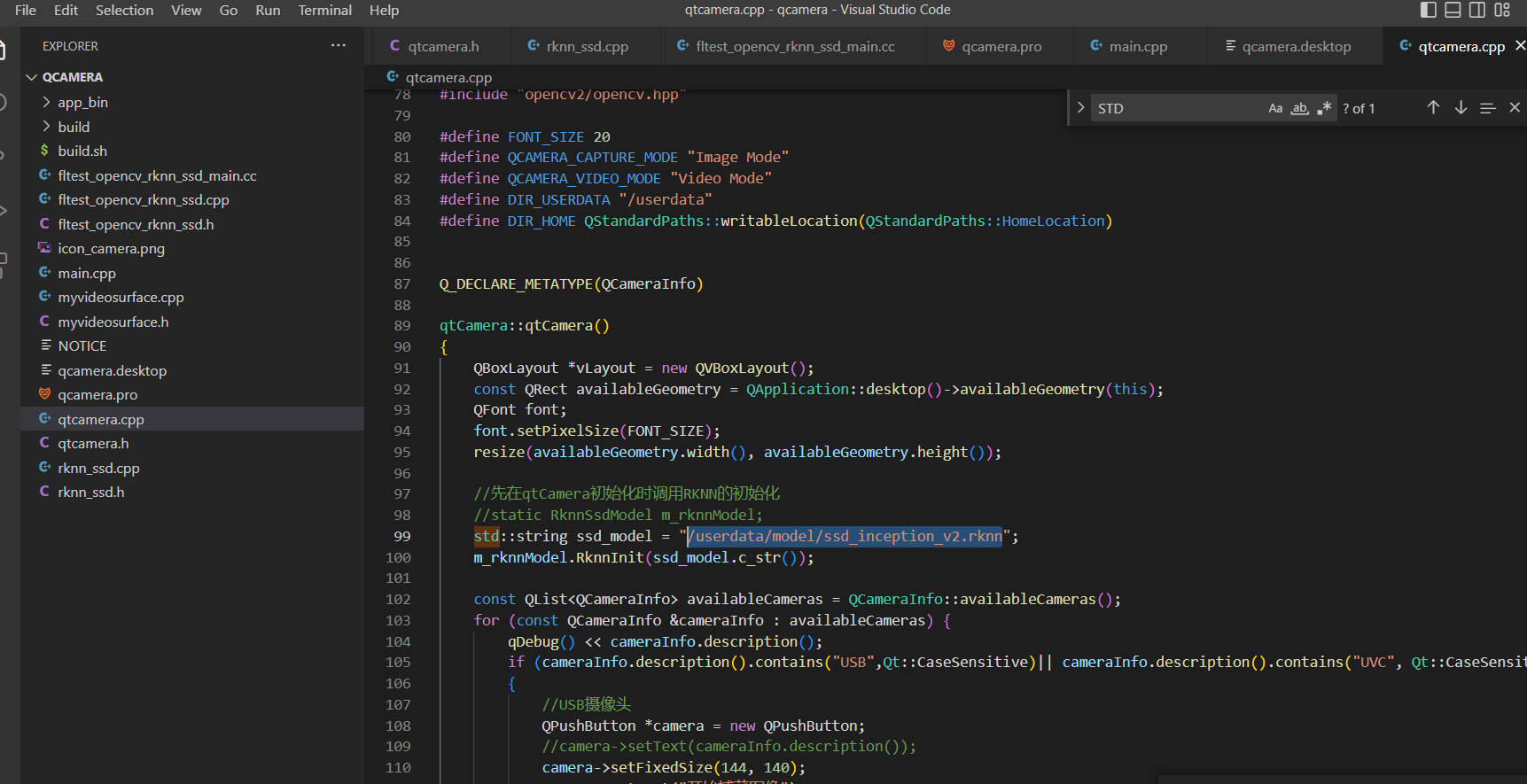This screenshot has height=784, width=1527.
Task: Toggle secondary side bar layout icon
Action: coord(1477,10)
